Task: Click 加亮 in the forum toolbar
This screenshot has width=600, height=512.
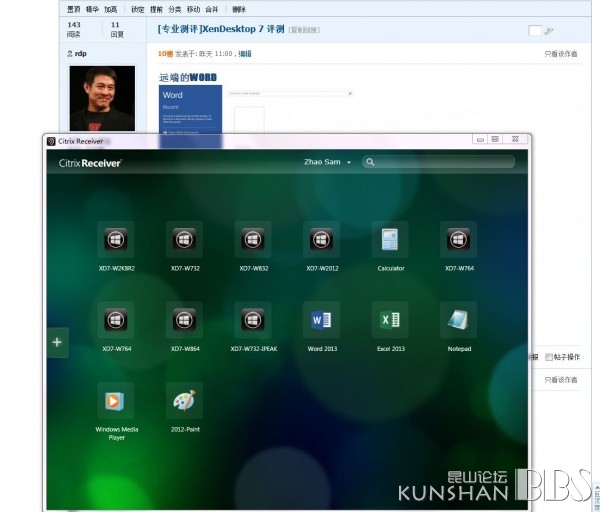Action: [111, 9]
